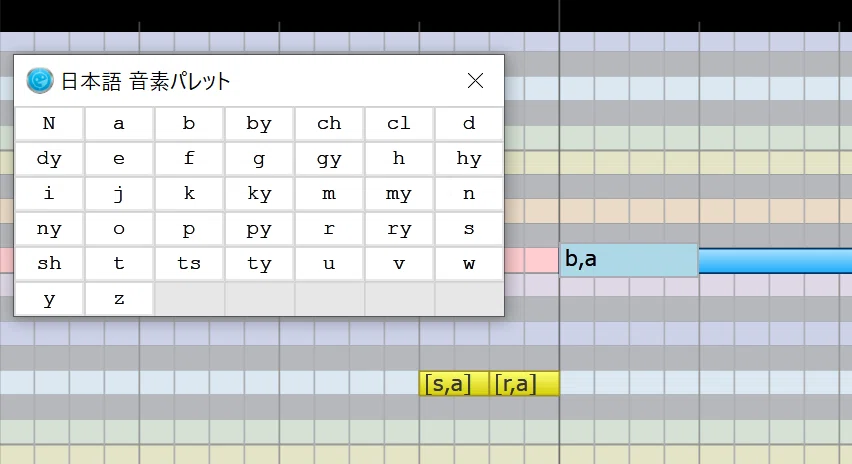Click the 'ts' phoneme button

[189, 264]
